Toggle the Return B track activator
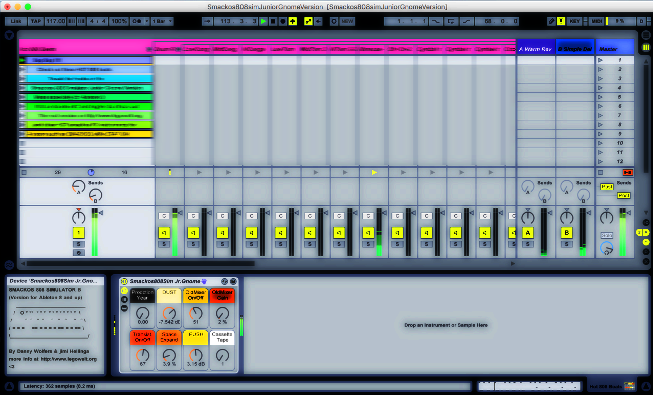The image size is (653, 395). coord(566,232)
